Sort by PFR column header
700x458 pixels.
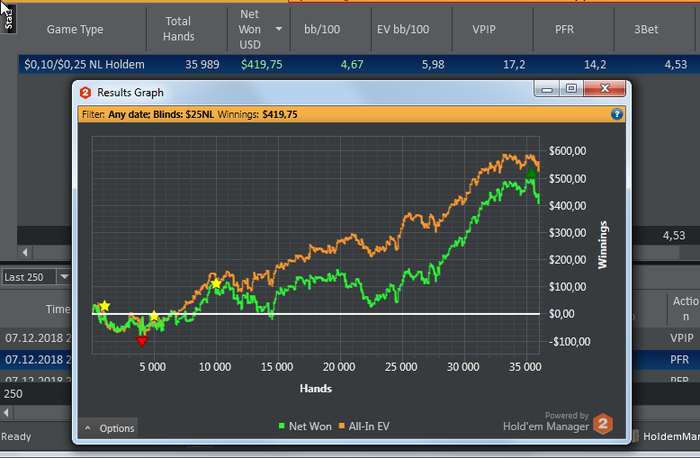[x=564, y=29]
